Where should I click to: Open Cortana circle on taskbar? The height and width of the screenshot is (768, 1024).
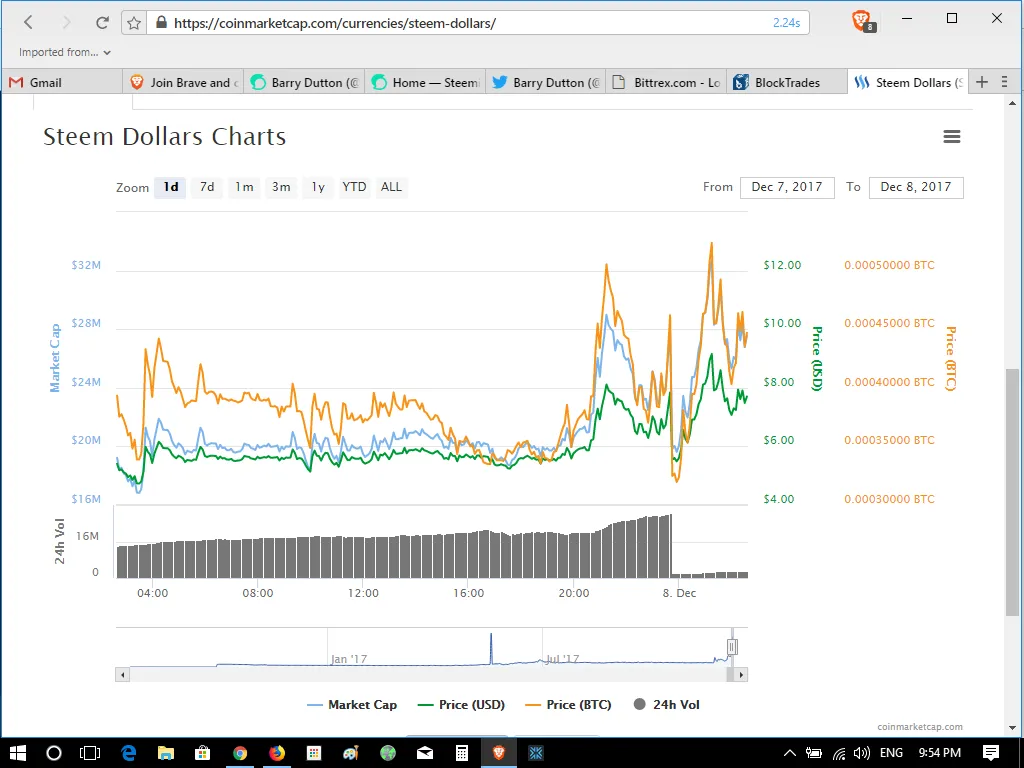54,753
